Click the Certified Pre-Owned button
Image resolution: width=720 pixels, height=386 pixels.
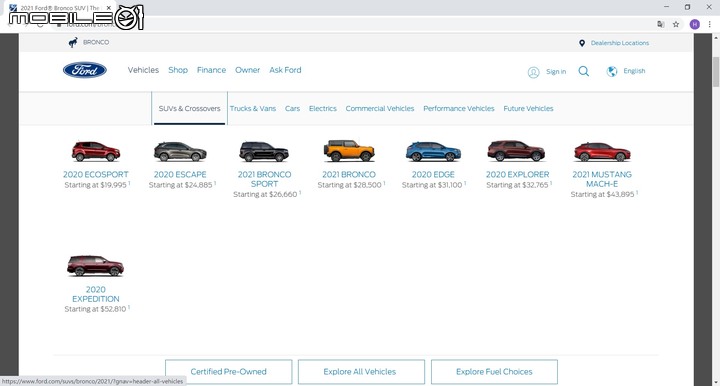point(229,372)
